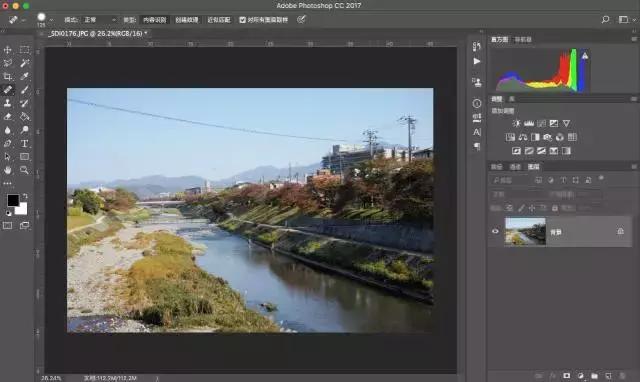The height and width of the screenshot is (382, 640).
Task: Select the Rectangular Marquee tool
Action: point(24,49)
